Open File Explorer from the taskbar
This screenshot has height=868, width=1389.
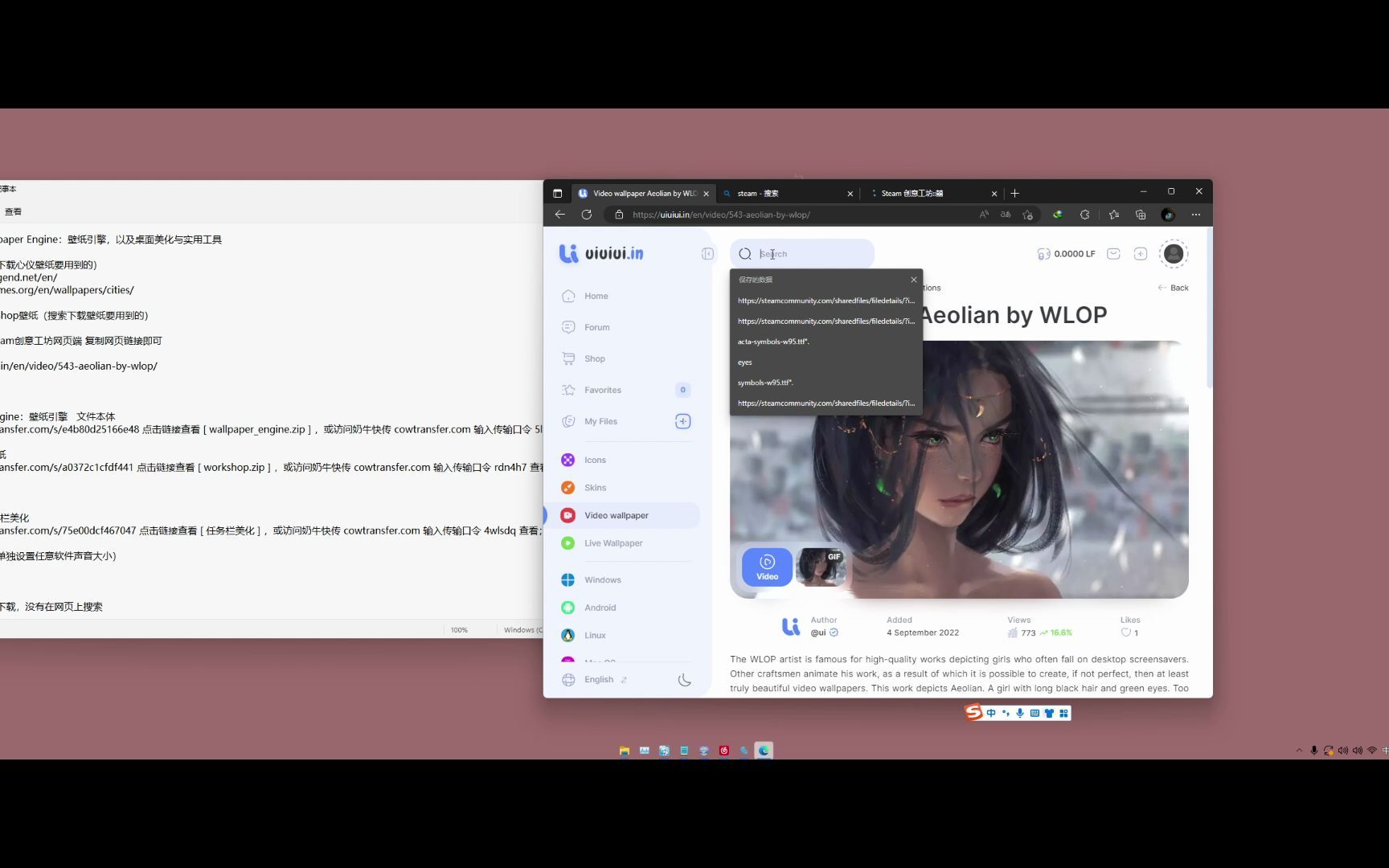point(625,751)
